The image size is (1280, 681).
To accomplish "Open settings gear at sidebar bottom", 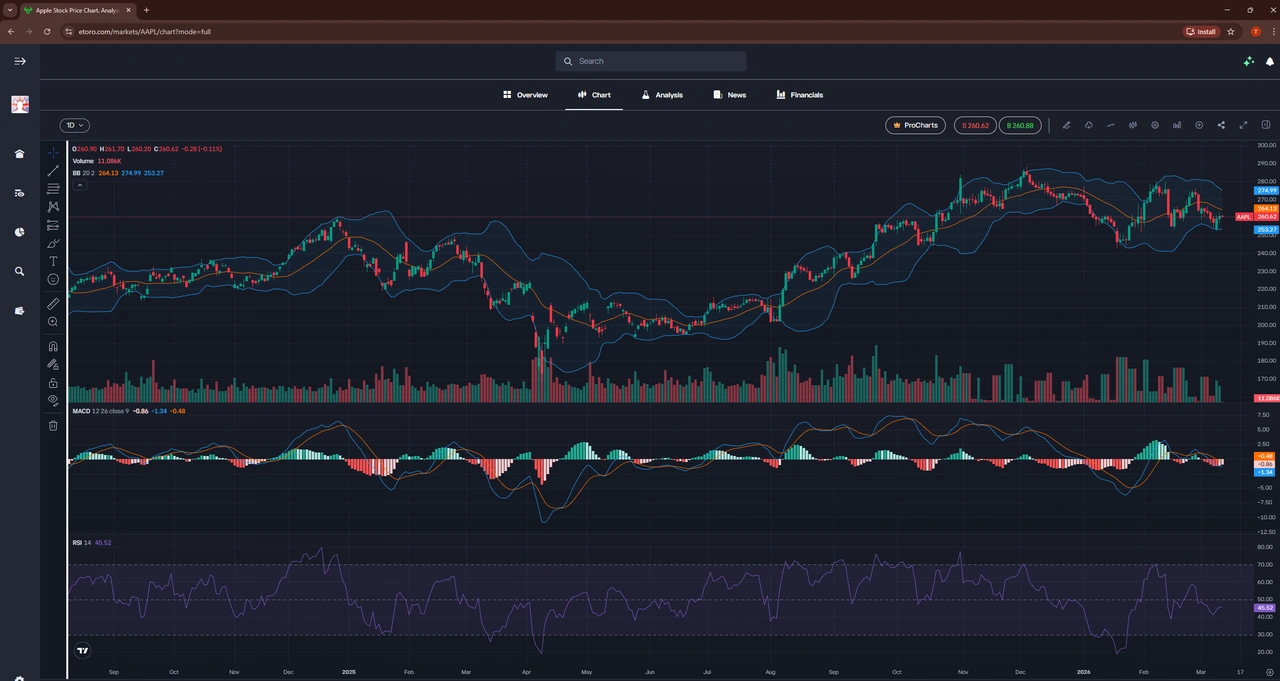I will point(19,679).
